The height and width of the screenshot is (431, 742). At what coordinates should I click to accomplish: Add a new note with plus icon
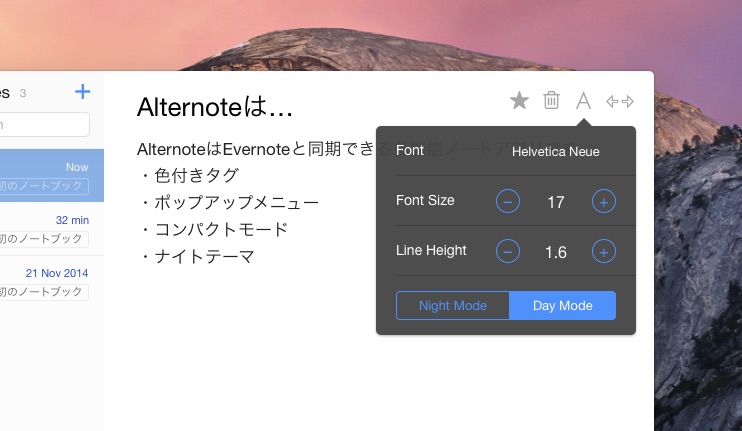[83, 91]
